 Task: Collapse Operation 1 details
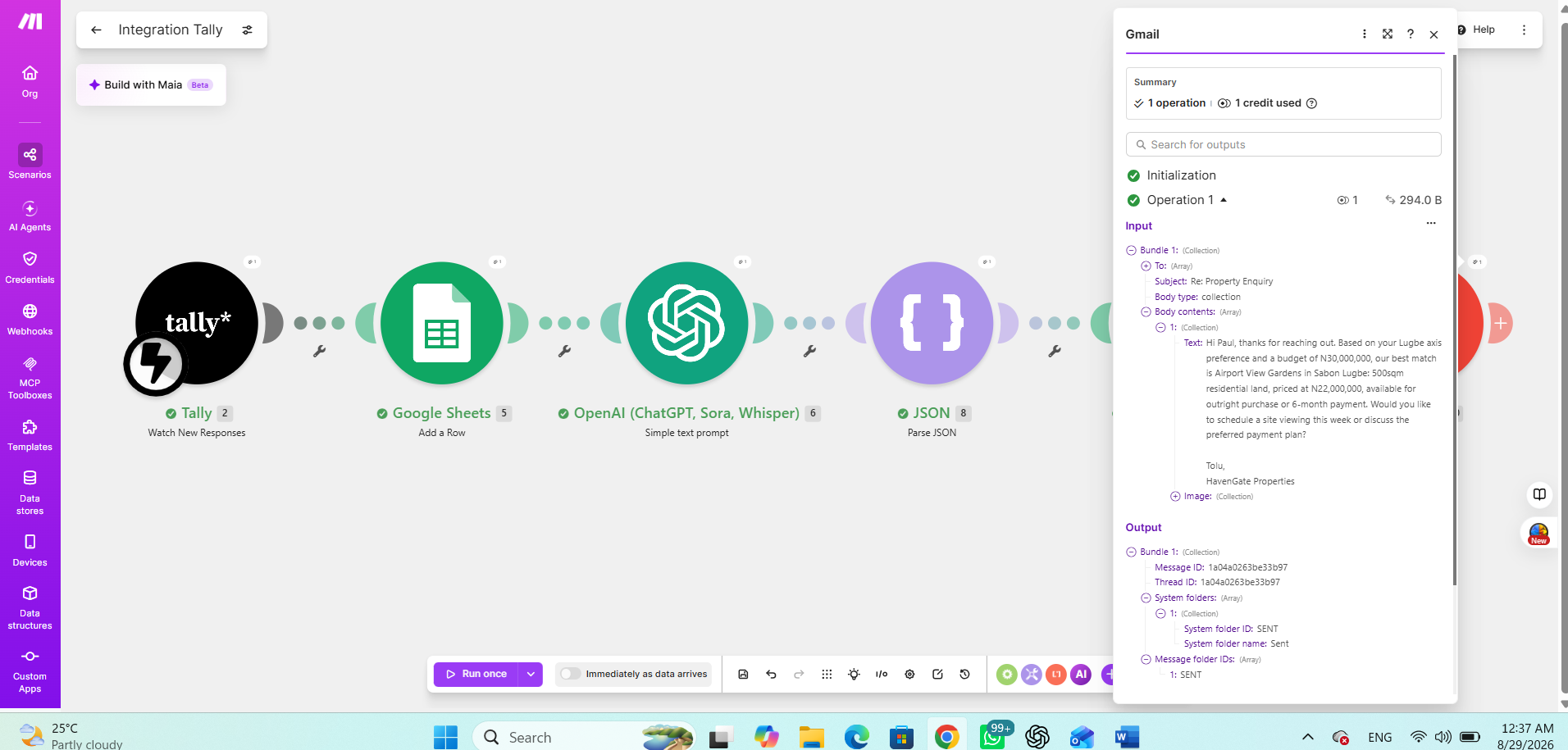(1224, 200)
